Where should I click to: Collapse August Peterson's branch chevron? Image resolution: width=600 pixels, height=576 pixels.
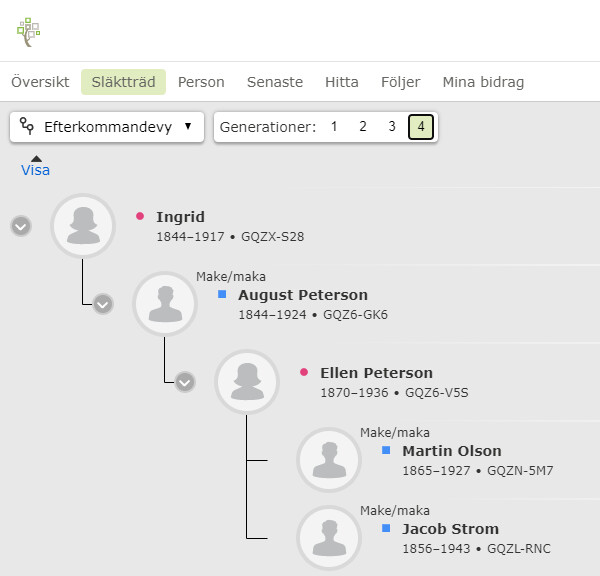(103, 303)
